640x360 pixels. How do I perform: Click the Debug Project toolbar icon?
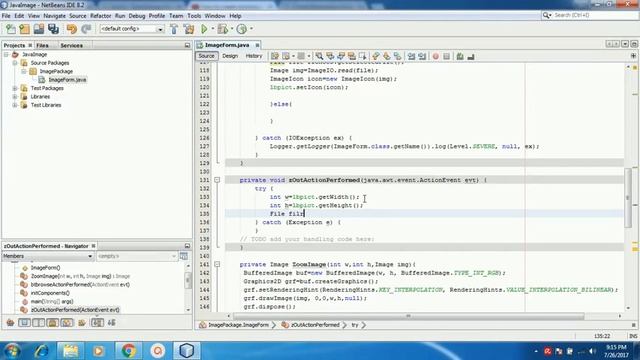click(223, 29)
